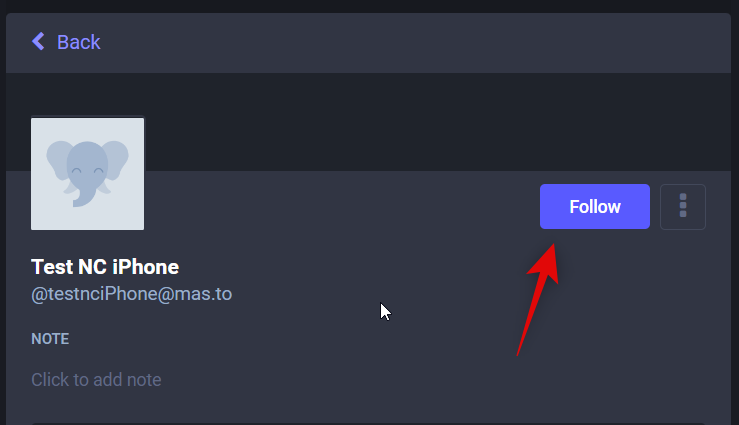
Task: Click the empty top bar right of Back
Action: [x=420, y=42]
